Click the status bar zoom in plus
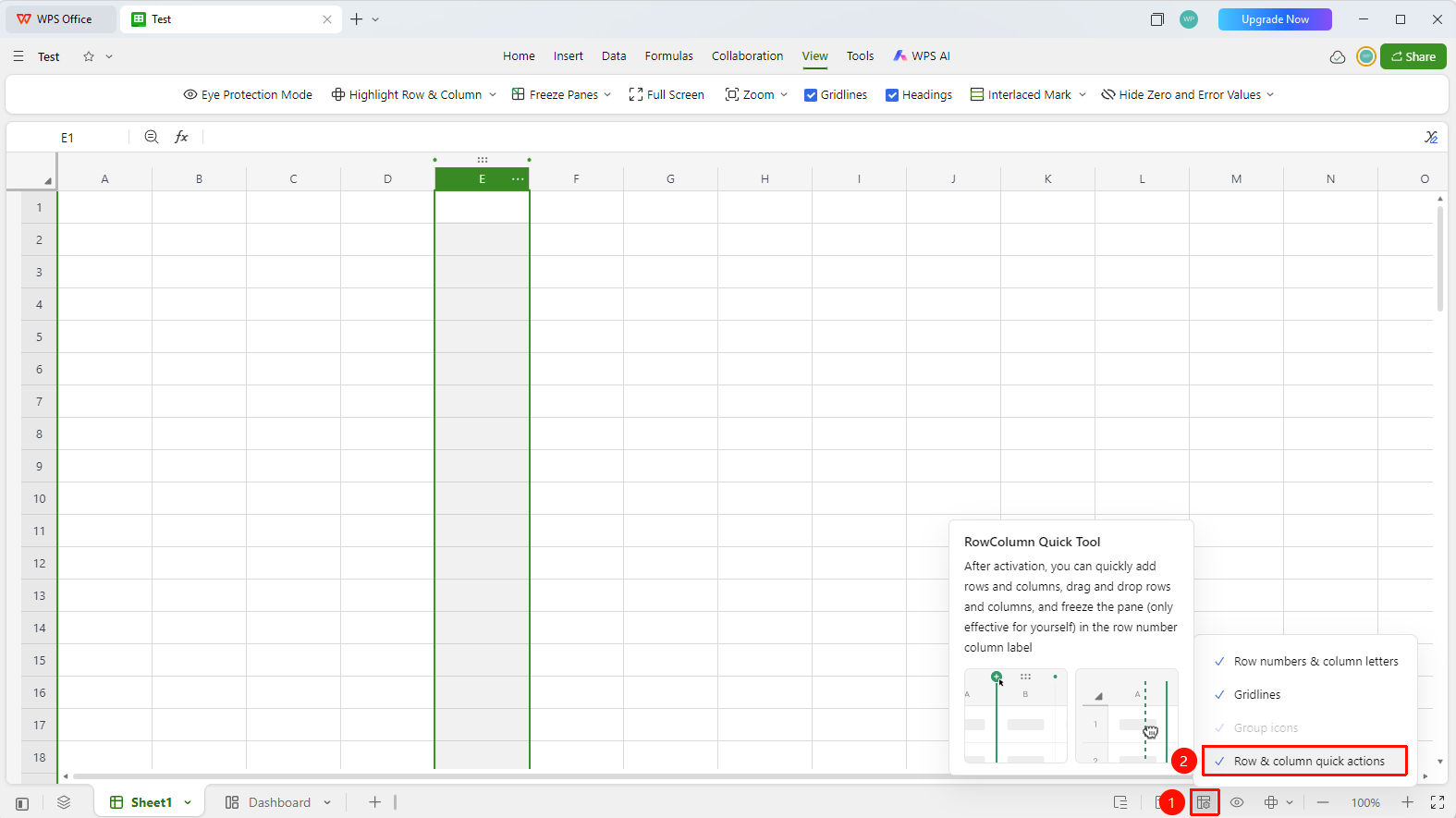The height and width of the screenshot is (818, 1456). coord(1407,802)
